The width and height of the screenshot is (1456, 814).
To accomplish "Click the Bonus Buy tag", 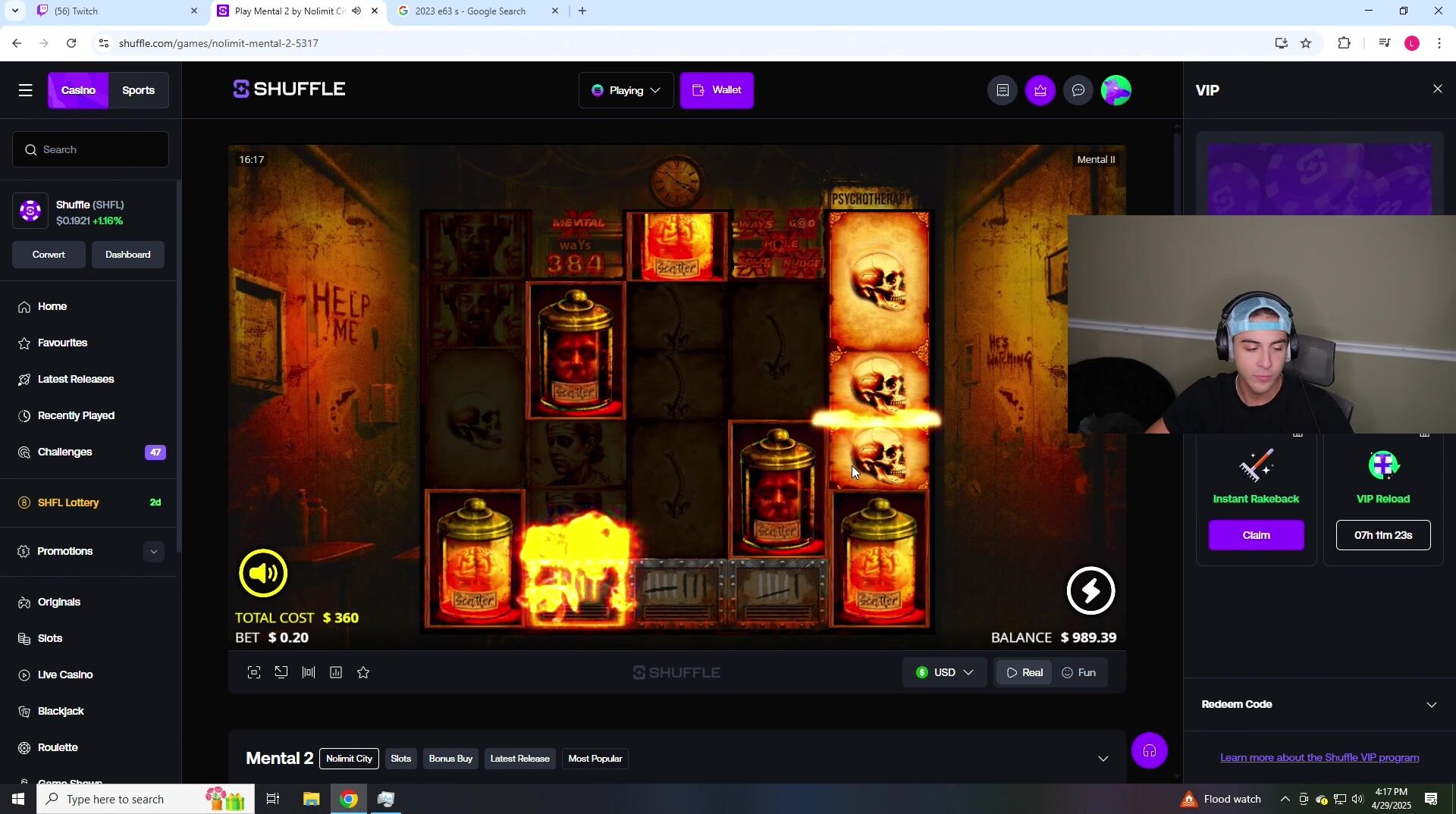I will coord(450,759).
